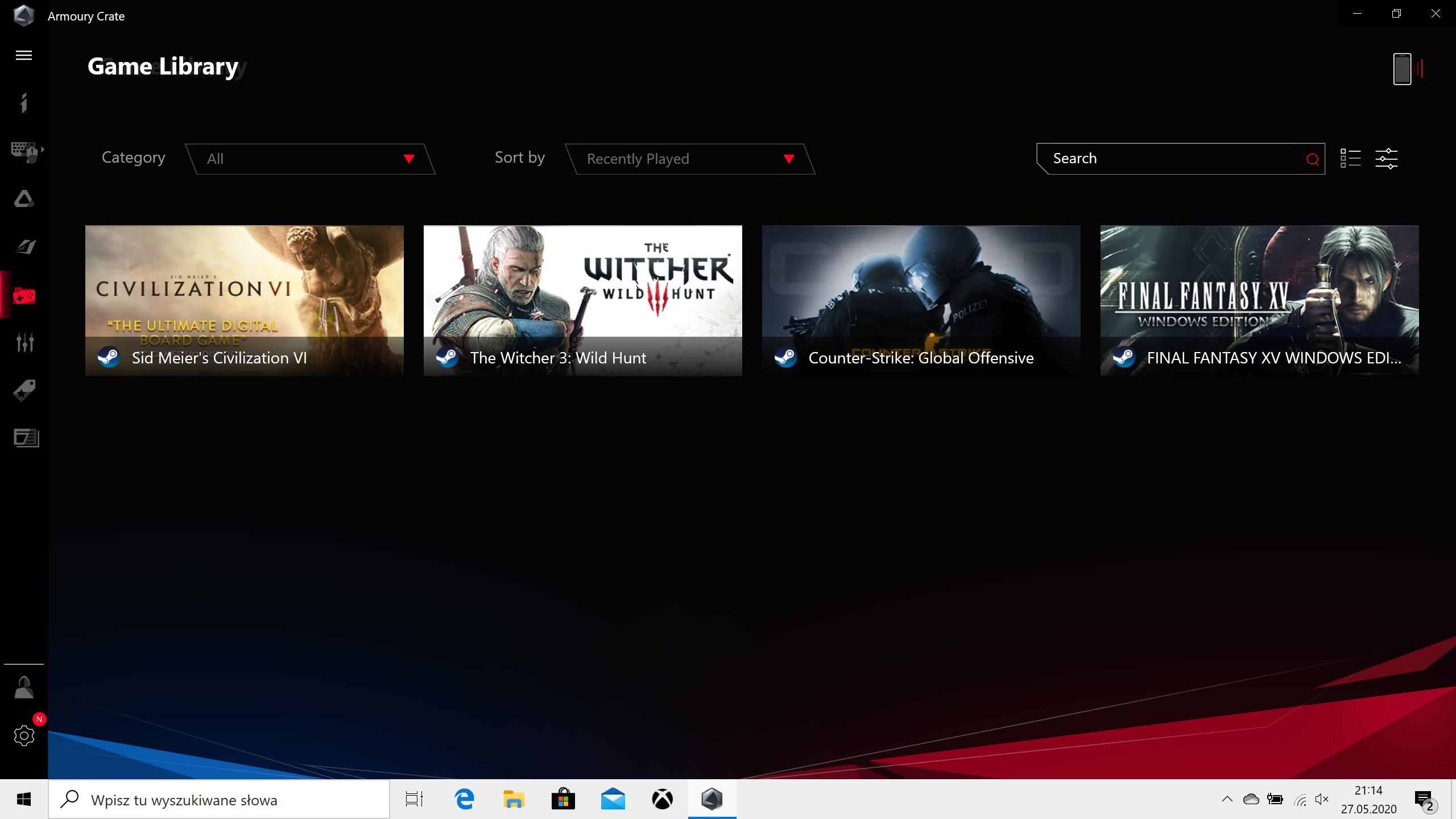Viewport: 1456px width, 819px height.
Task: Toggle list view of the game library
Action: 1350,159
